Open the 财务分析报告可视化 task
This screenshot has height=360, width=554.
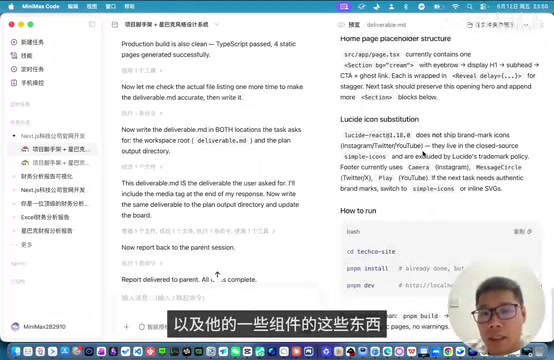coord(46,176)
